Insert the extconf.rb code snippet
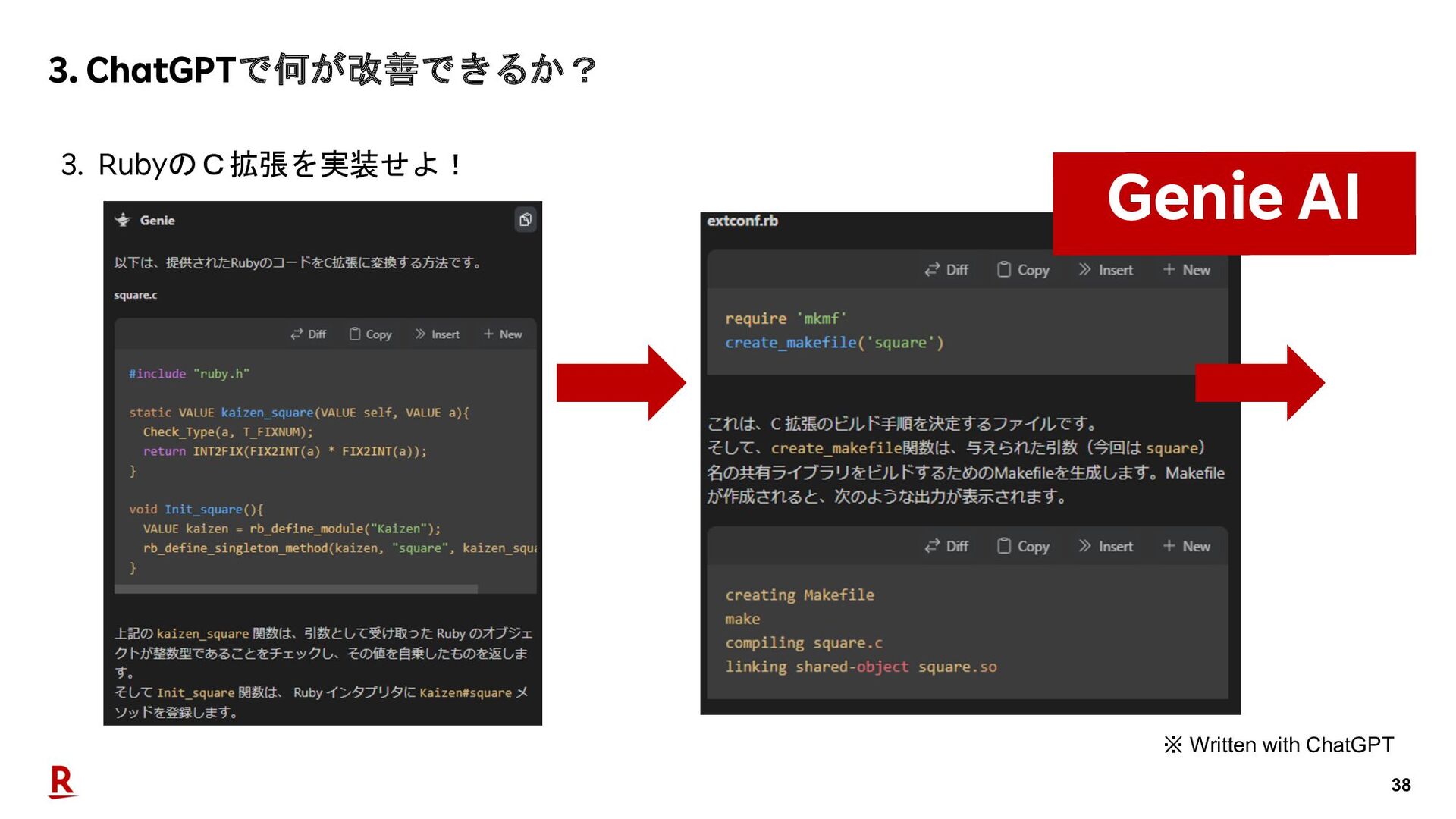The width and height of the screenshot is (1456, 819). click(x=1106, y=270)
